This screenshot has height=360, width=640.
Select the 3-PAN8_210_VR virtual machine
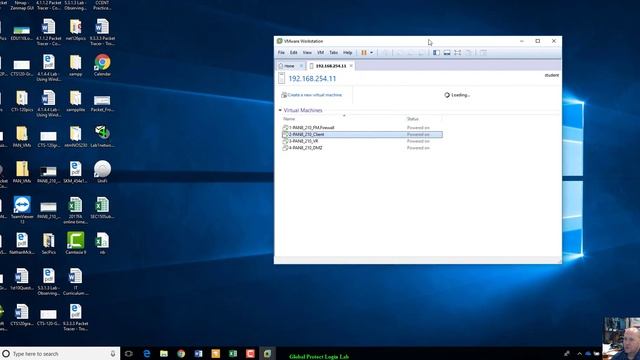[300, 141]
